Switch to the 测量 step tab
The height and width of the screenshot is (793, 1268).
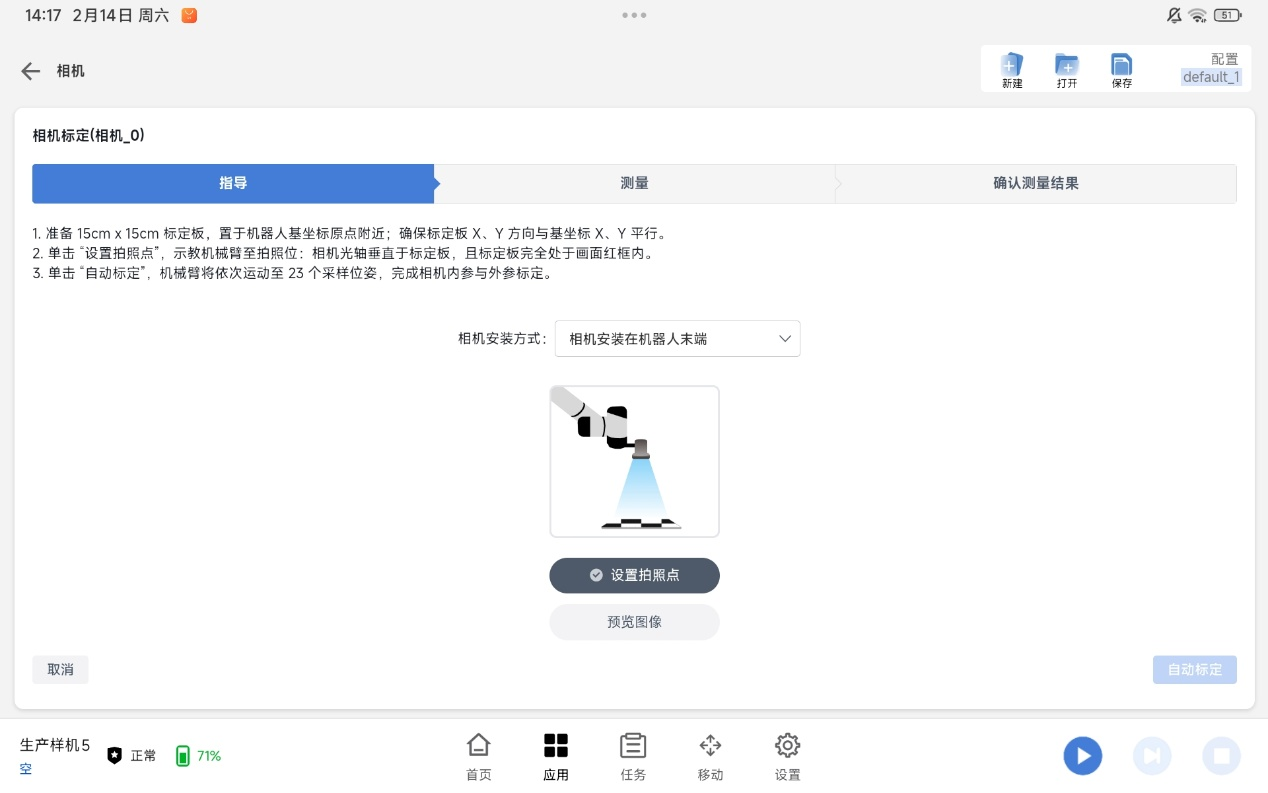point(634,184)
